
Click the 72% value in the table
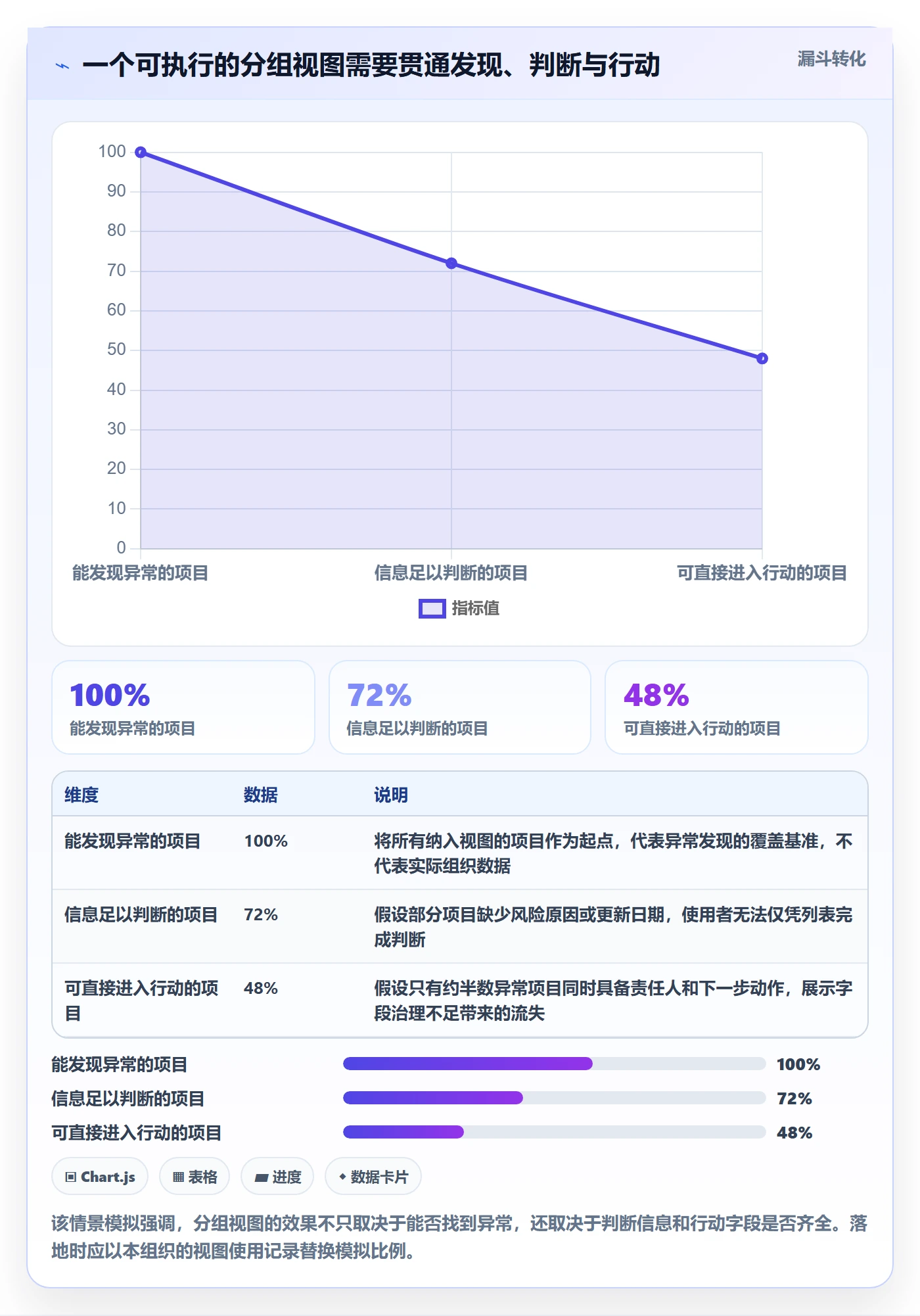point(261,914)
